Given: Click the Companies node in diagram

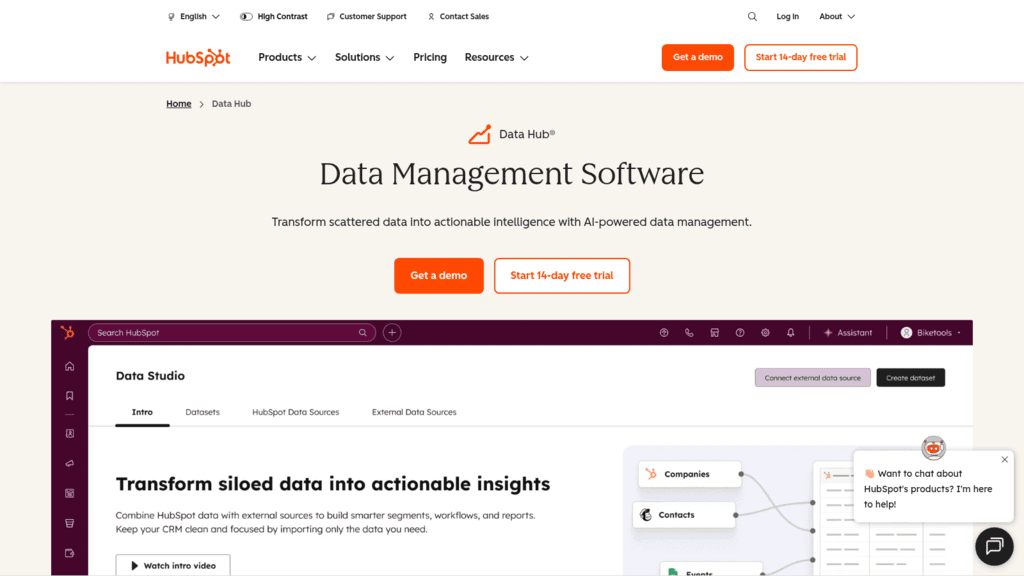Looking at the screenshot, I should coord(689,474).
